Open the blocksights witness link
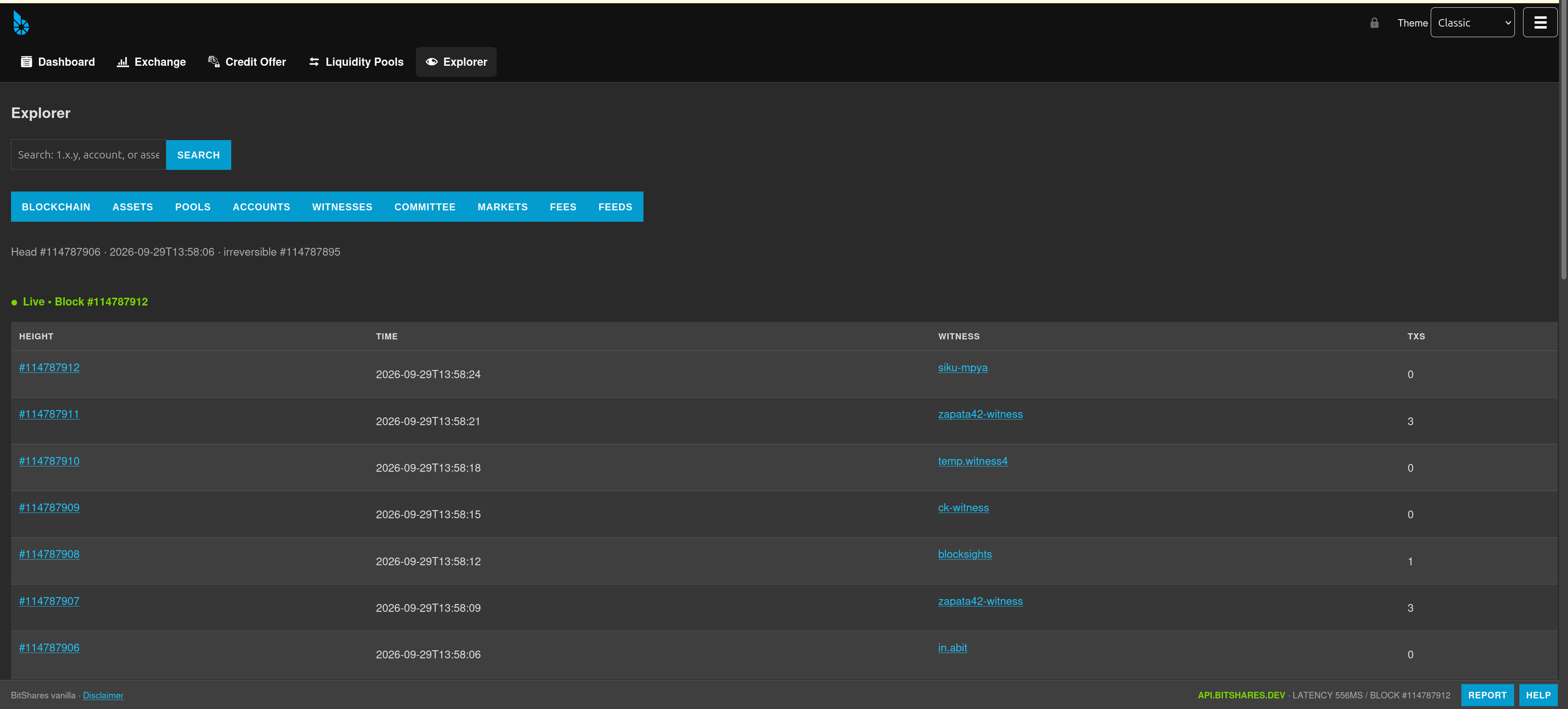1568x709 pixels. click(965, 555)
